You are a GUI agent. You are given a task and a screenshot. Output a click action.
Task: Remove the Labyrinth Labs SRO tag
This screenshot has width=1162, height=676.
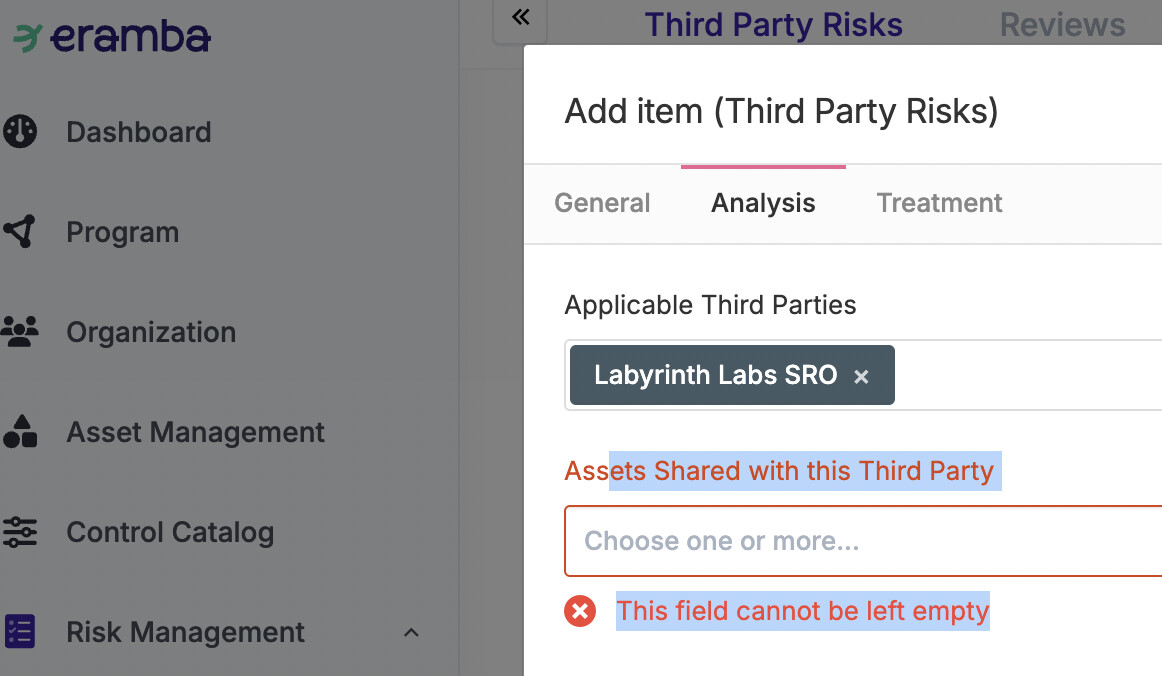861,377
